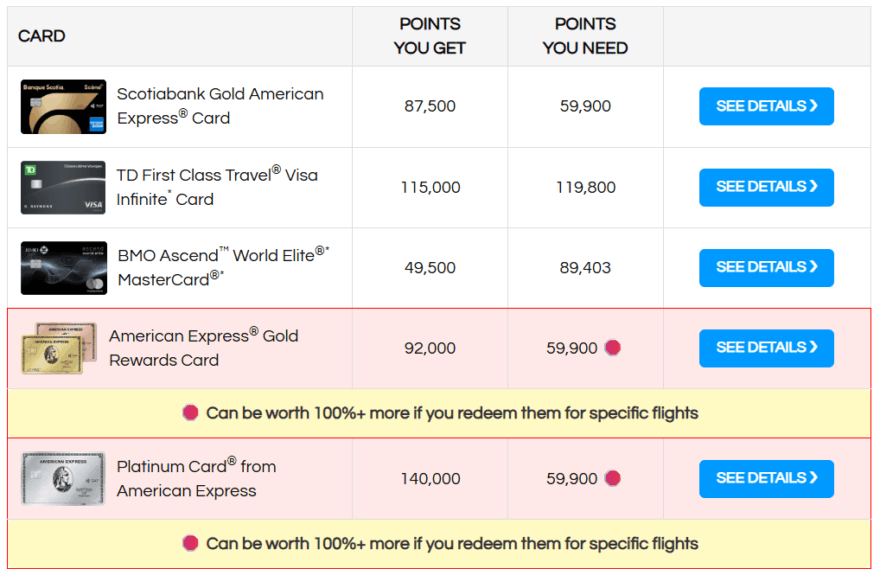880x575 pixels.
Task: Click the Platinum Card from American Express image
Action: tap(63, 479)
